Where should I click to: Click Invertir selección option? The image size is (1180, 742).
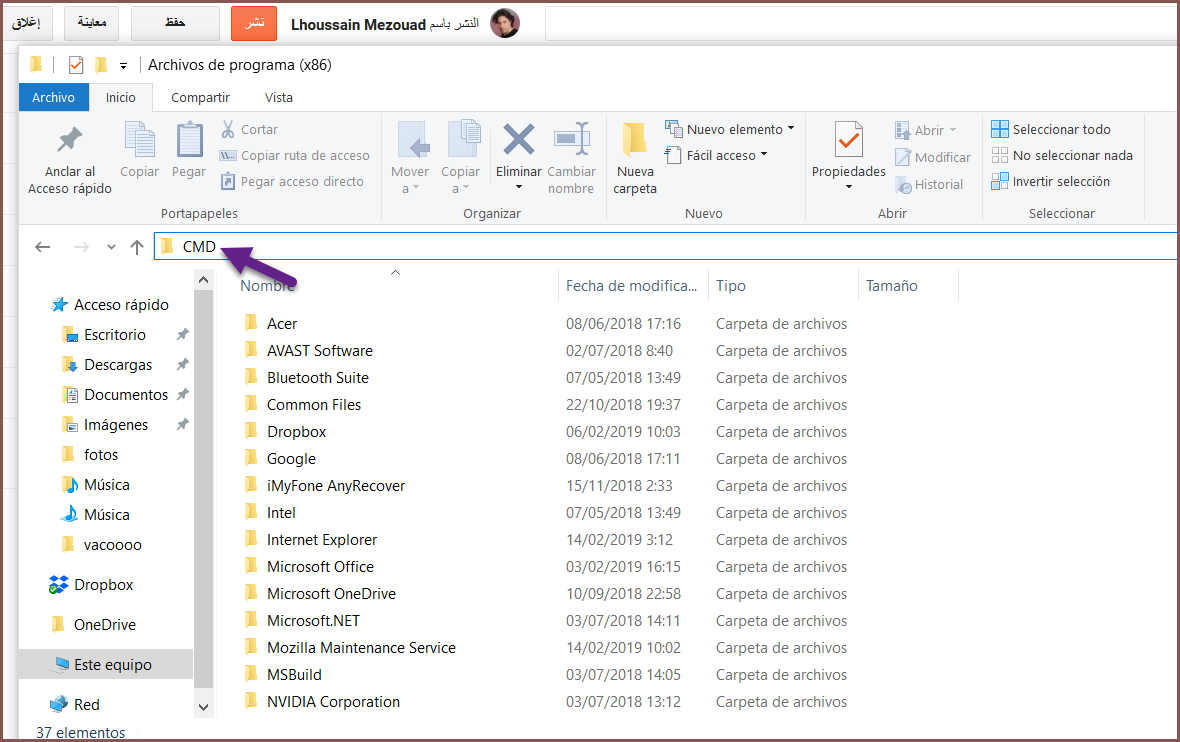click(1051, 181)
